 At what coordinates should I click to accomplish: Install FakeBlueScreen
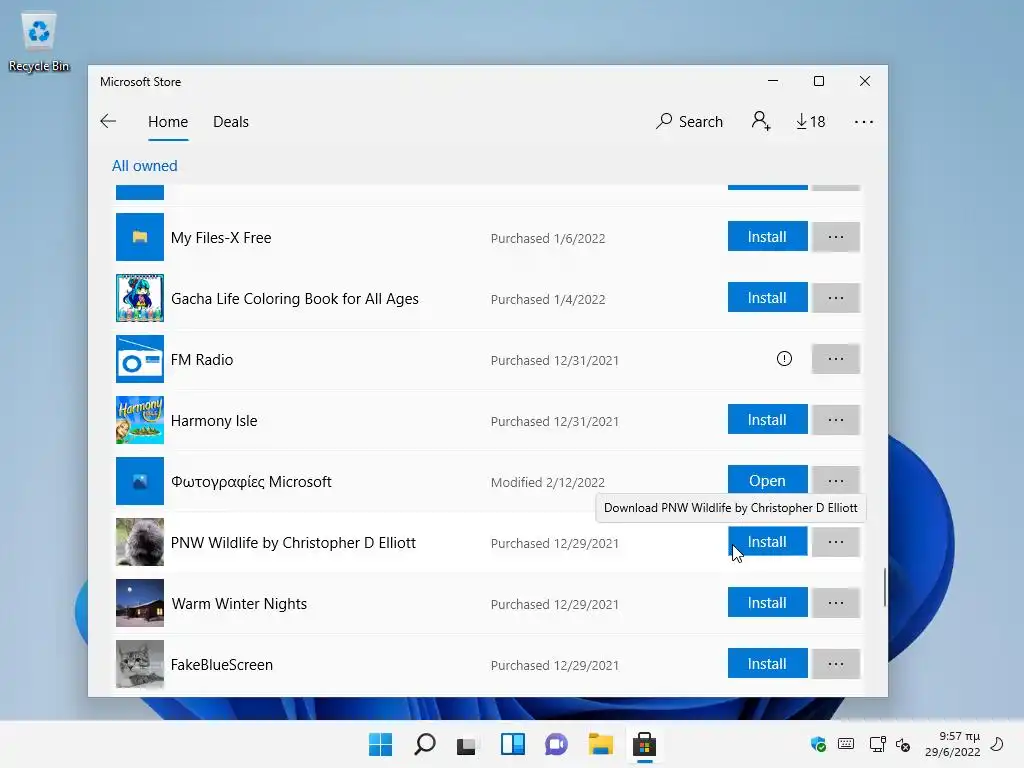tap(767, 664)
